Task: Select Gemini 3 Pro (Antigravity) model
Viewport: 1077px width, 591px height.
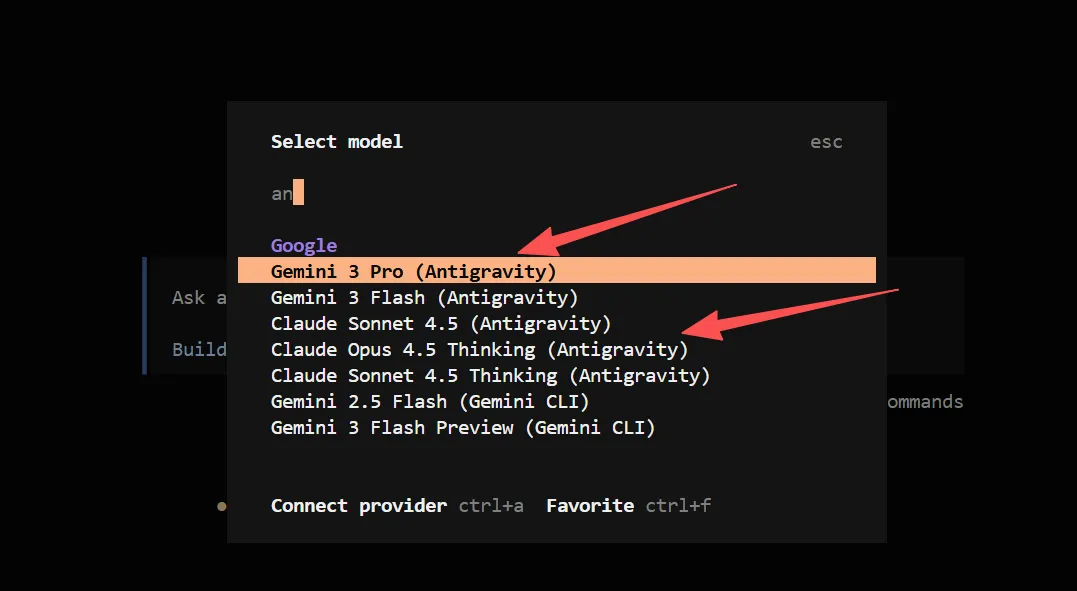Action: point(413,271)
